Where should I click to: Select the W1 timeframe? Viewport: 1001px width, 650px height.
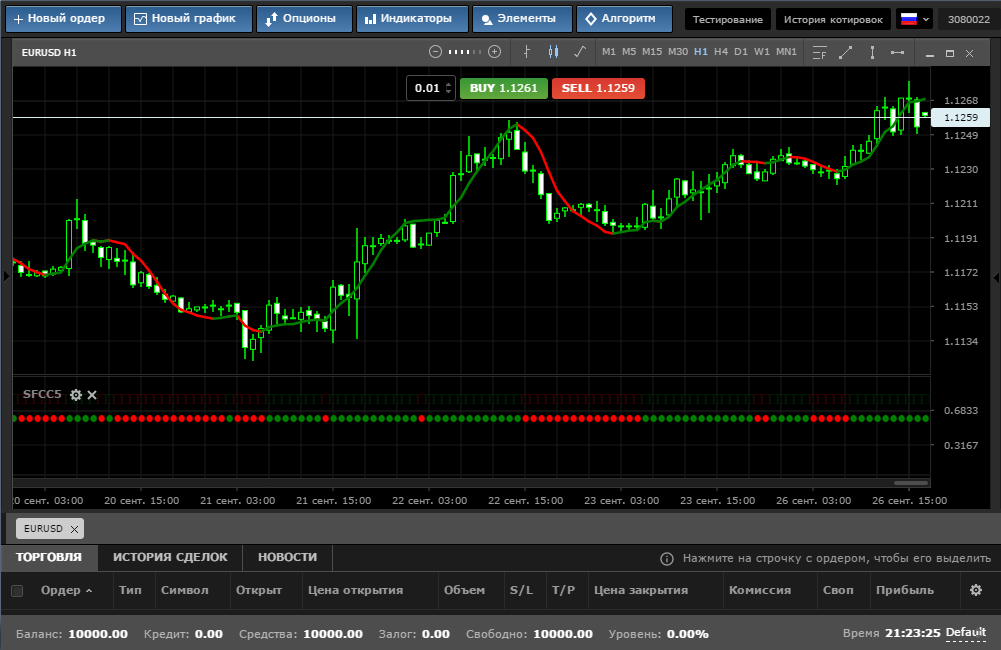point(762,52)
